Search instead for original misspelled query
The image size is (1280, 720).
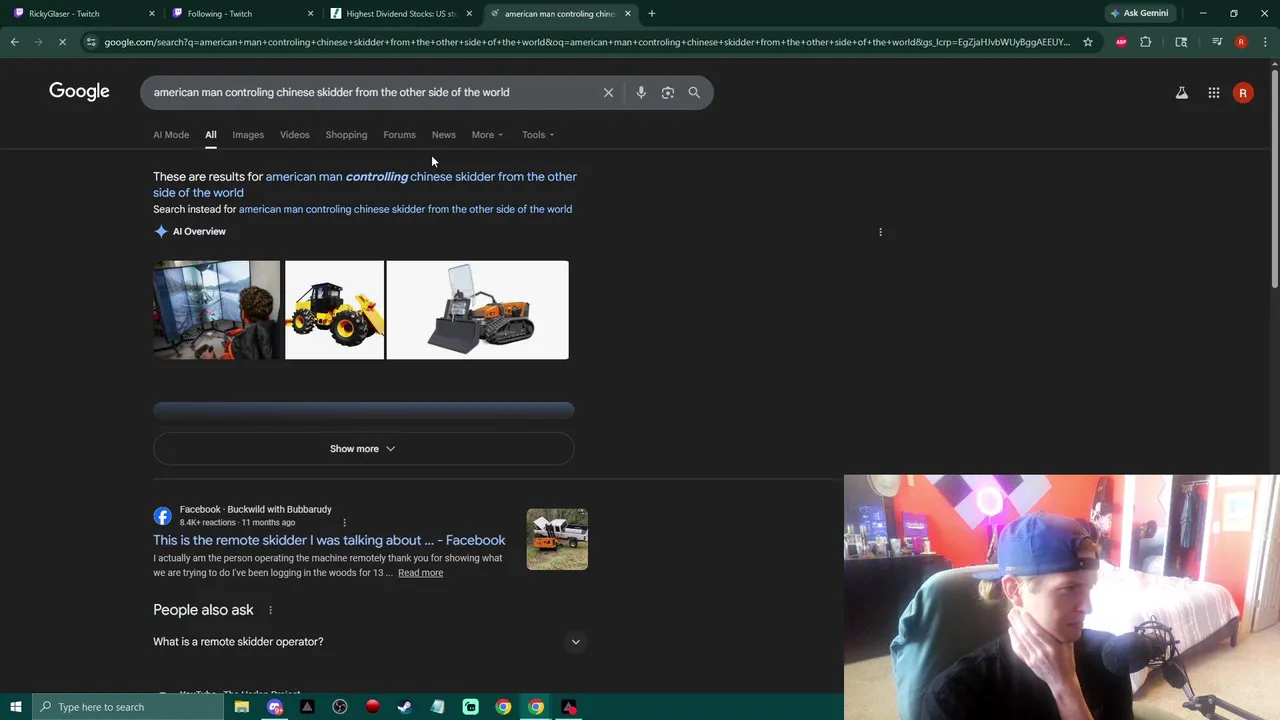[x=405, y=209]
